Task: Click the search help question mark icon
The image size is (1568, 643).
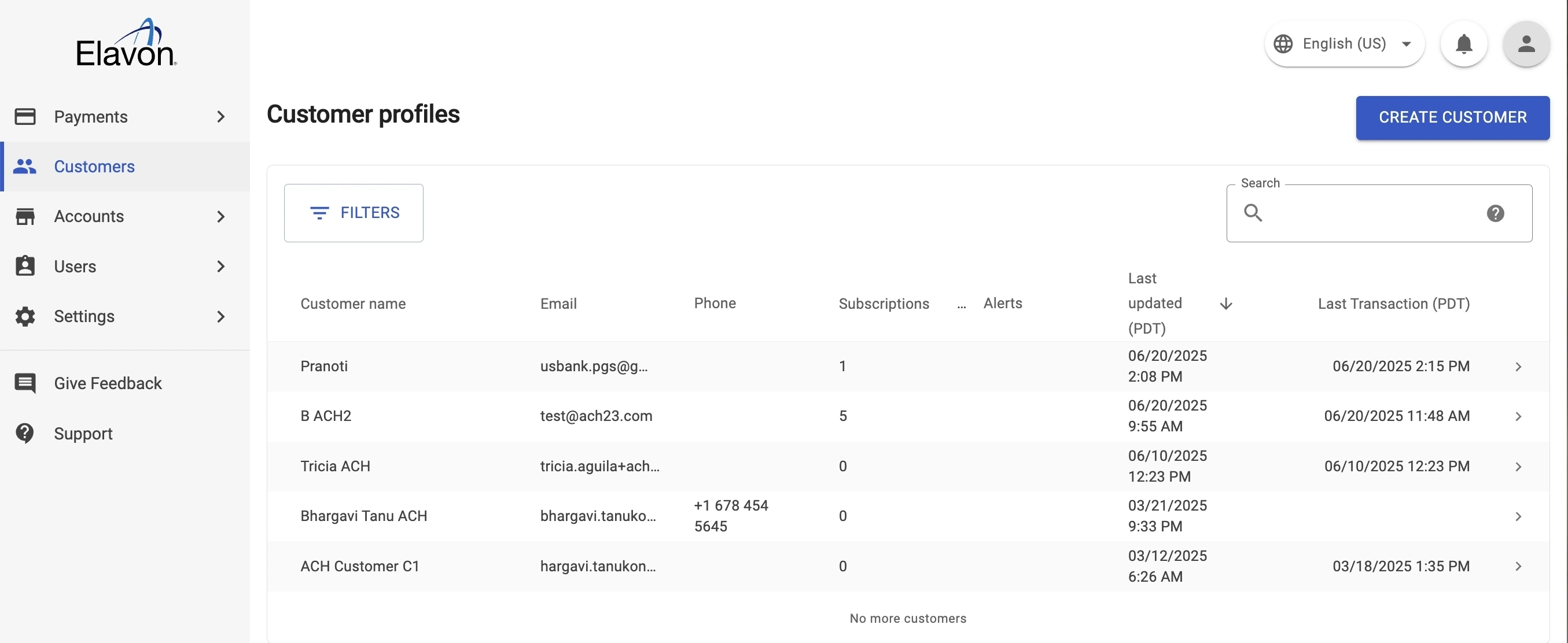Action: tap(1495, 213)
